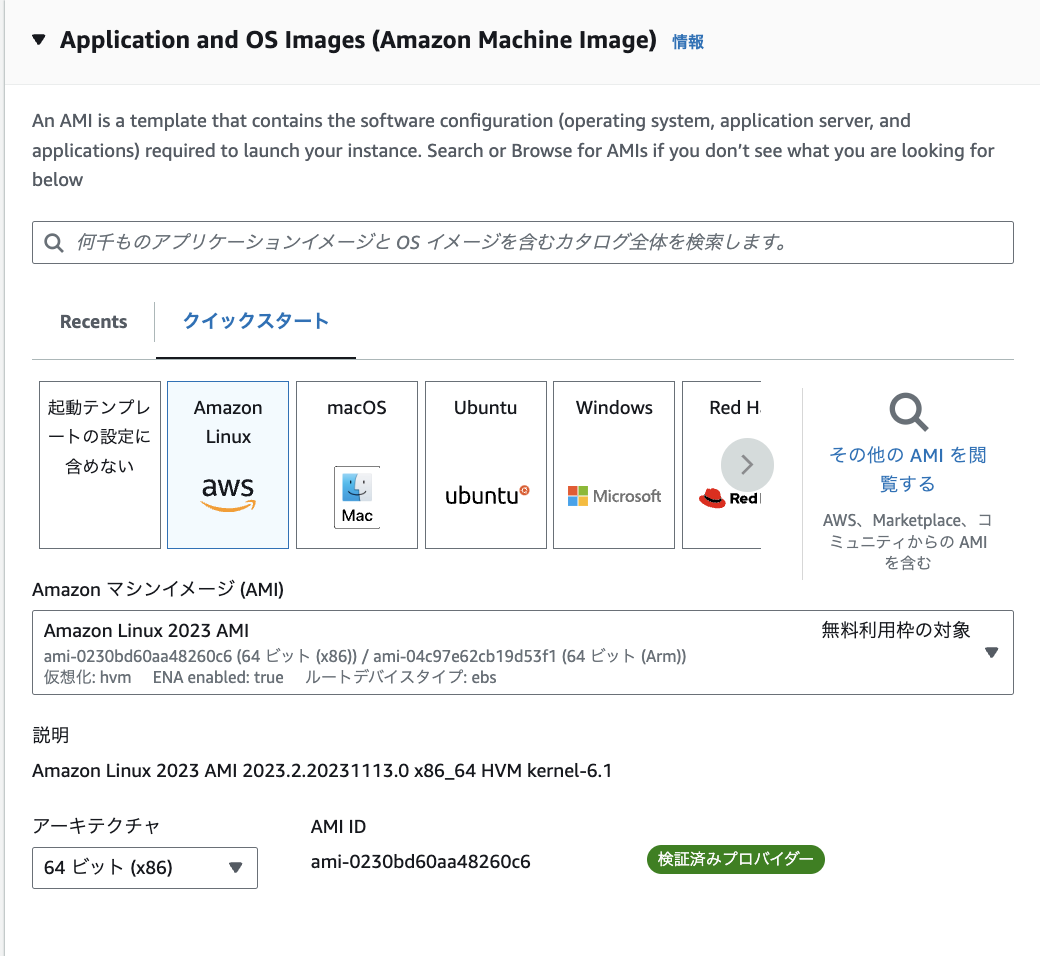Click the ami-0230bd60aa48260c6 AMI ID value

(x=421, y=862)
